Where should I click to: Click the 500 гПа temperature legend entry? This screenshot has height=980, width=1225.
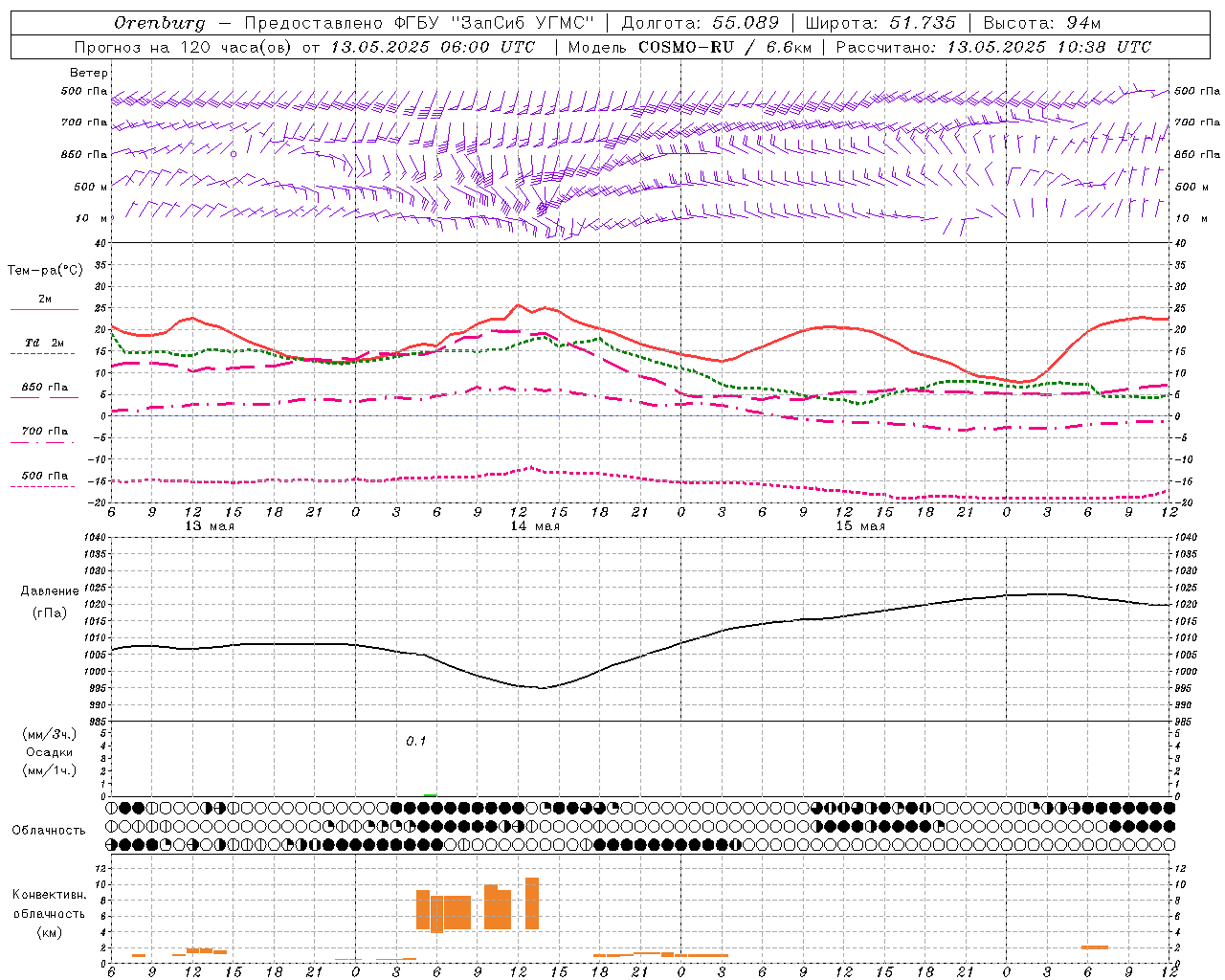(x=44, y=476)
